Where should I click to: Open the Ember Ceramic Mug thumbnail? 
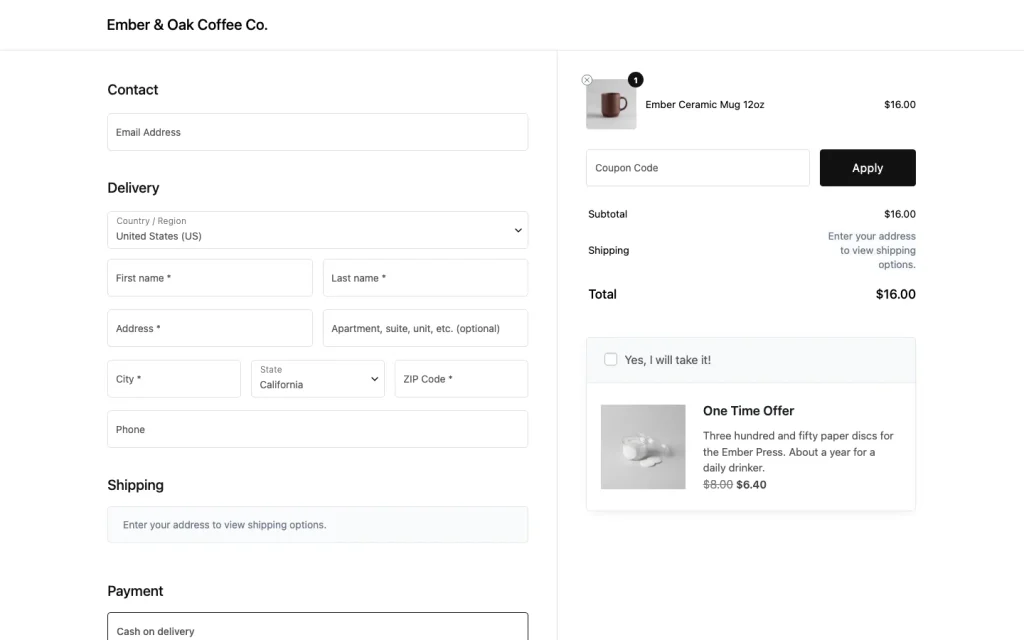(611, 104)
